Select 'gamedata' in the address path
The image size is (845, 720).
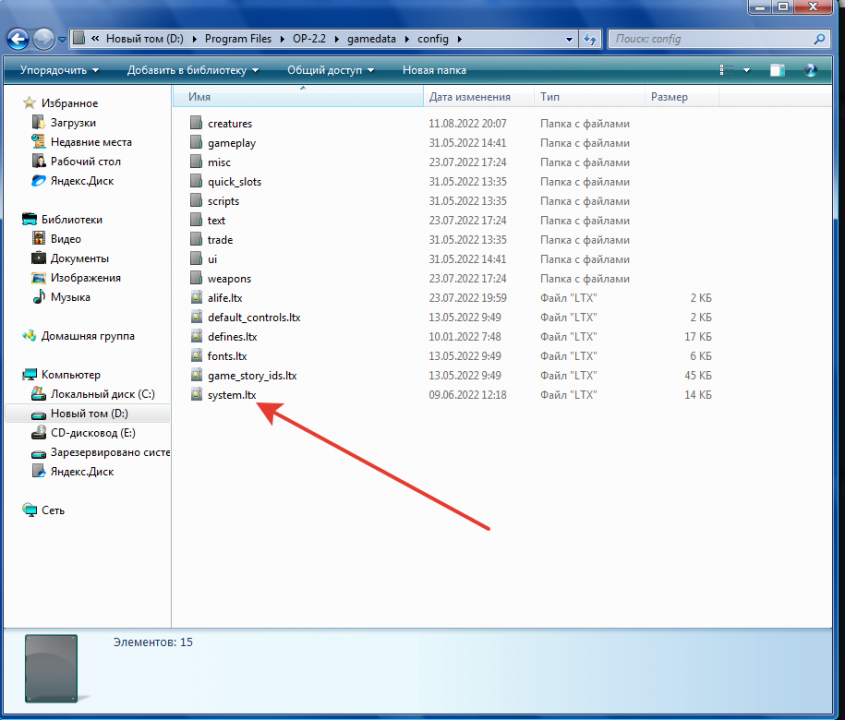(371, 39)
